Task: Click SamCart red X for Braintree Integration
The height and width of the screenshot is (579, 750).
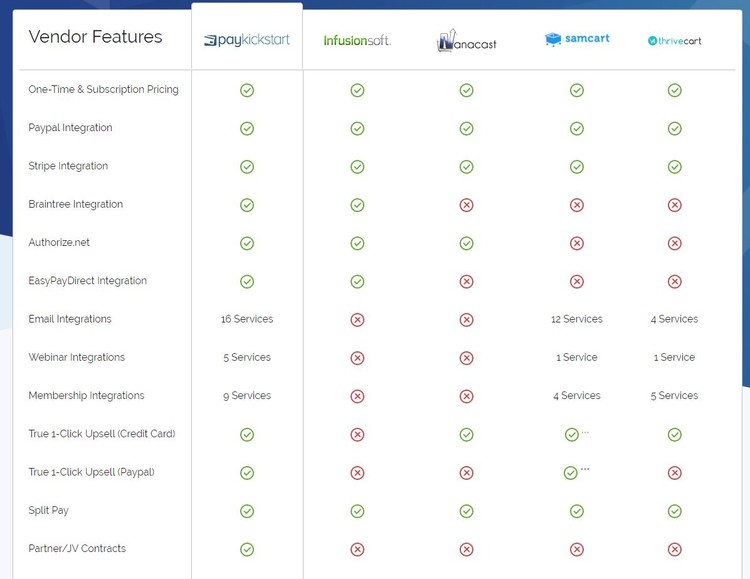Action: tap(577, 205)
